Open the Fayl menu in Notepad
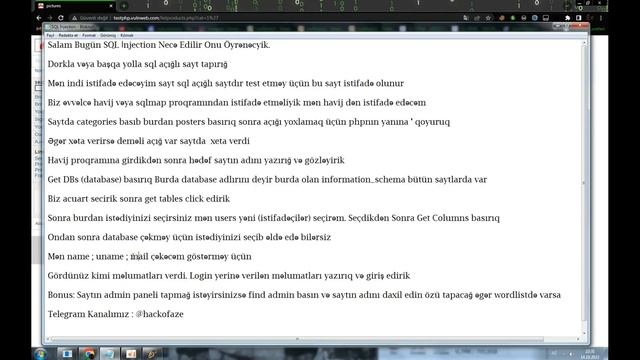The width and height of the screenshot is (640, 360). (x=50, y=36)
